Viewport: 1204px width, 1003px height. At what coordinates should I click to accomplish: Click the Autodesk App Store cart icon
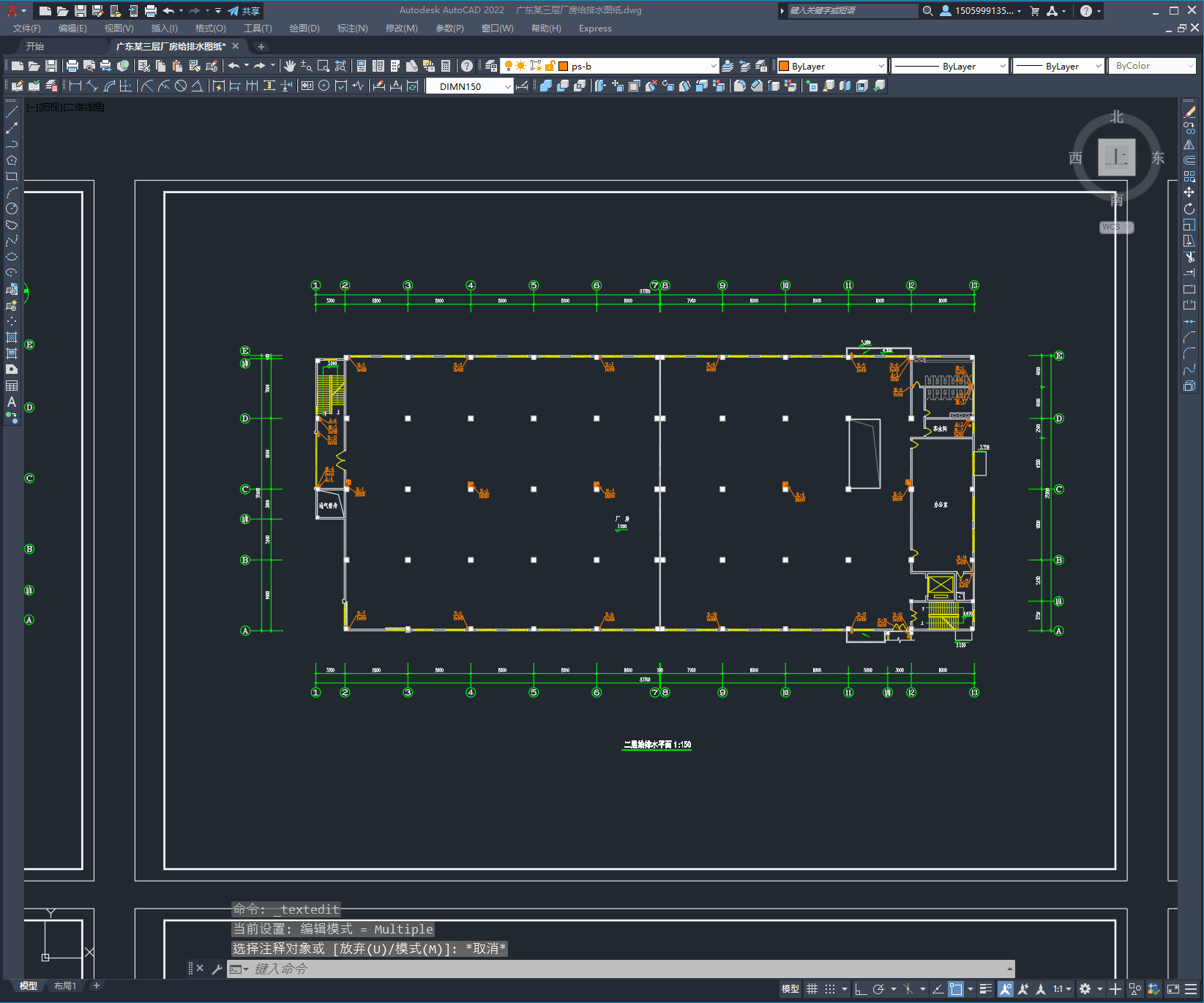(1035, 10)
